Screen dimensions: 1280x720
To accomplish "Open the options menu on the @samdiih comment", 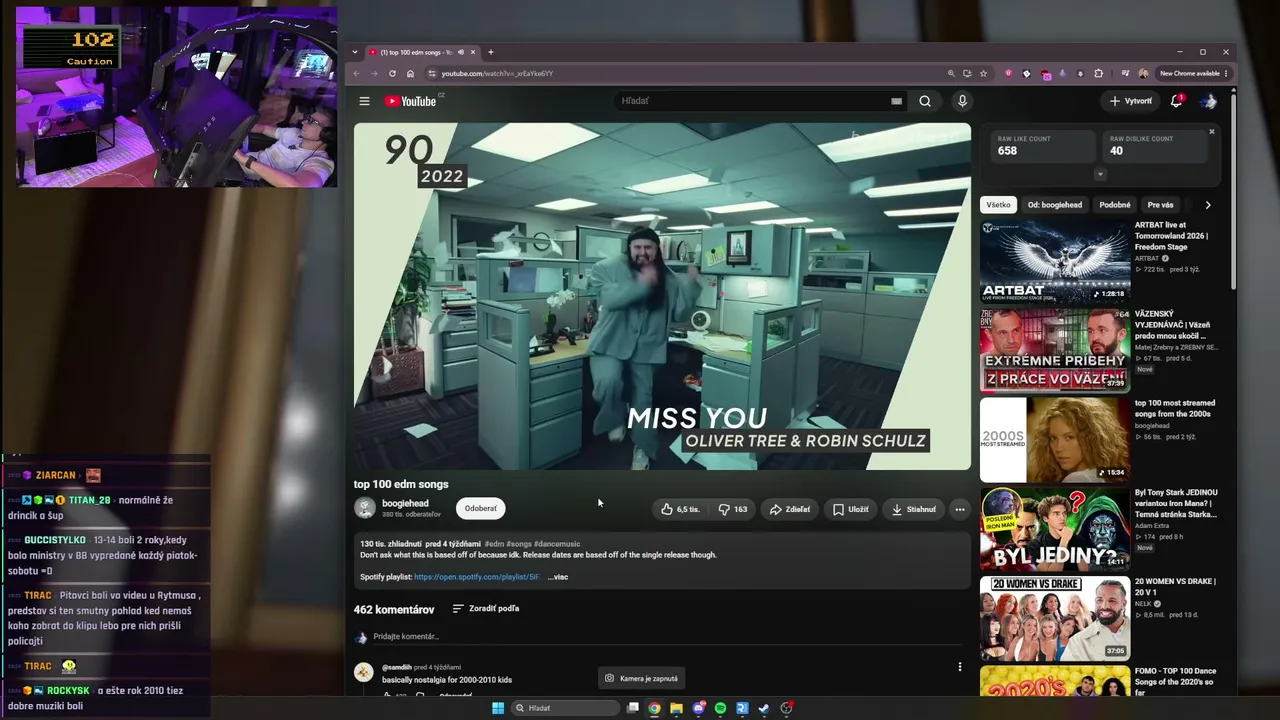I will (959, 667).
